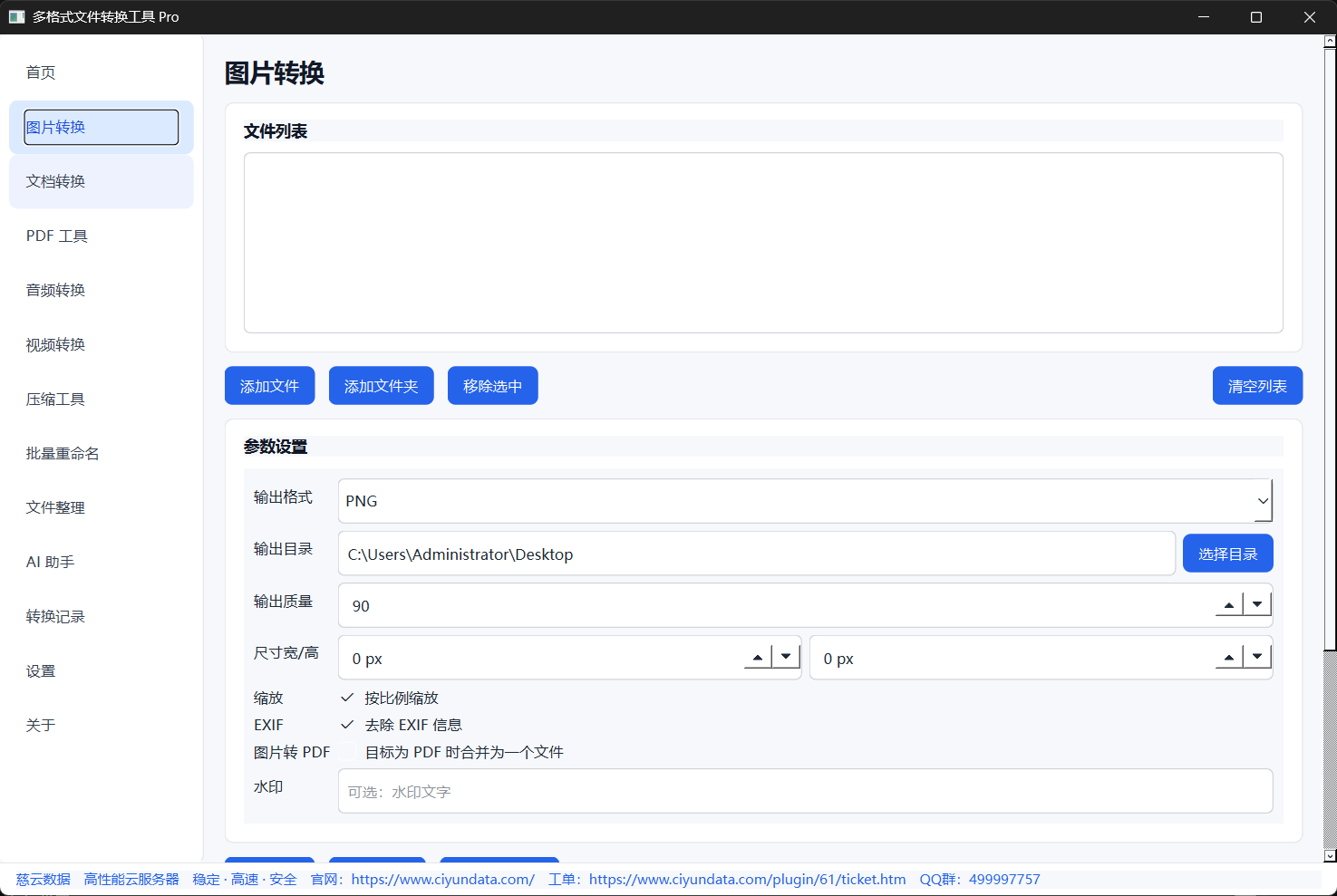The image size is (1337, 896).
Task: Increase 输出质量 with the up arrow
Action: pyautogui.click(x=1228, y=604)
